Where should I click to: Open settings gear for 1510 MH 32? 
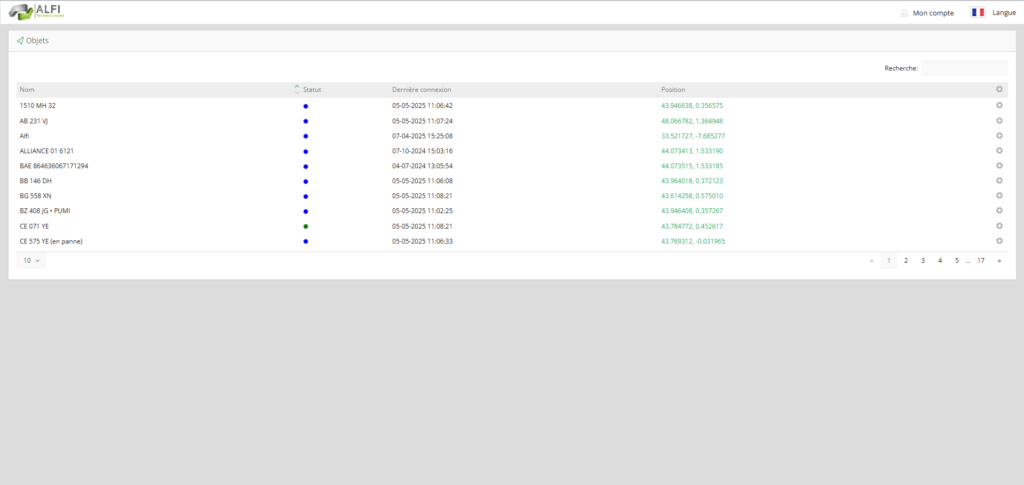click(999, 105)
